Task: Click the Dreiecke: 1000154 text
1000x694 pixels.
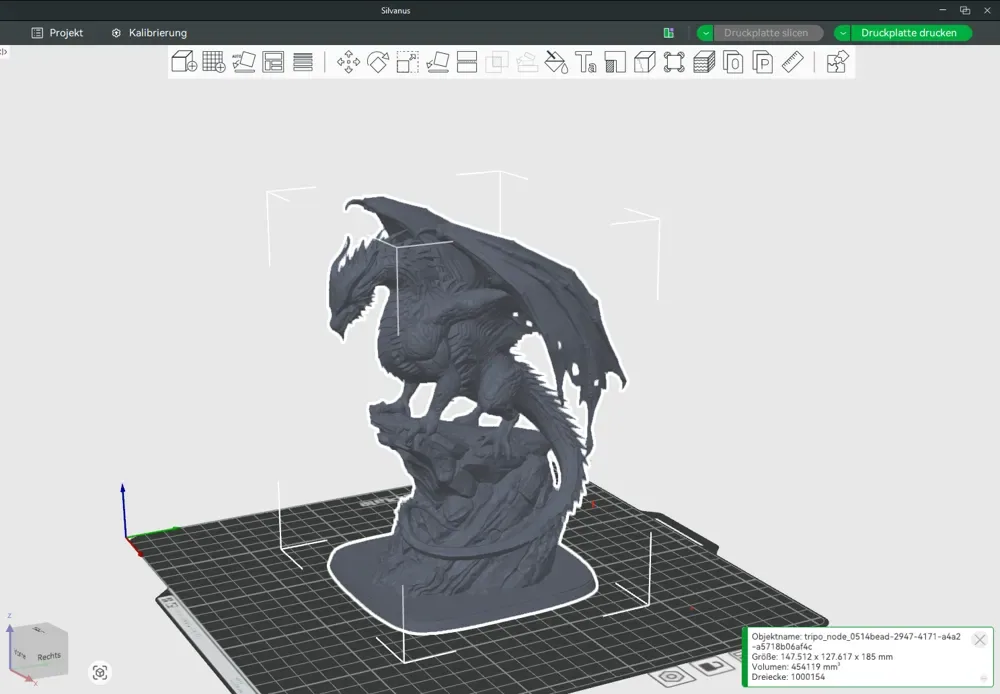Action: 788,677
